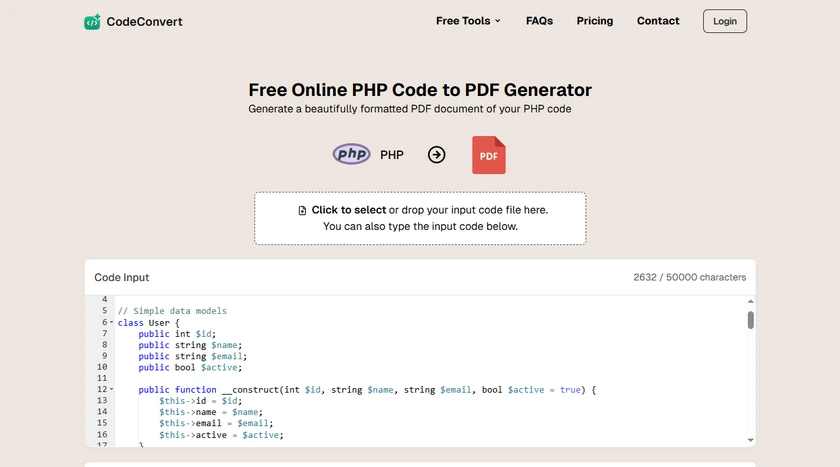Click the red PDF file icon

tap(489, 155)
